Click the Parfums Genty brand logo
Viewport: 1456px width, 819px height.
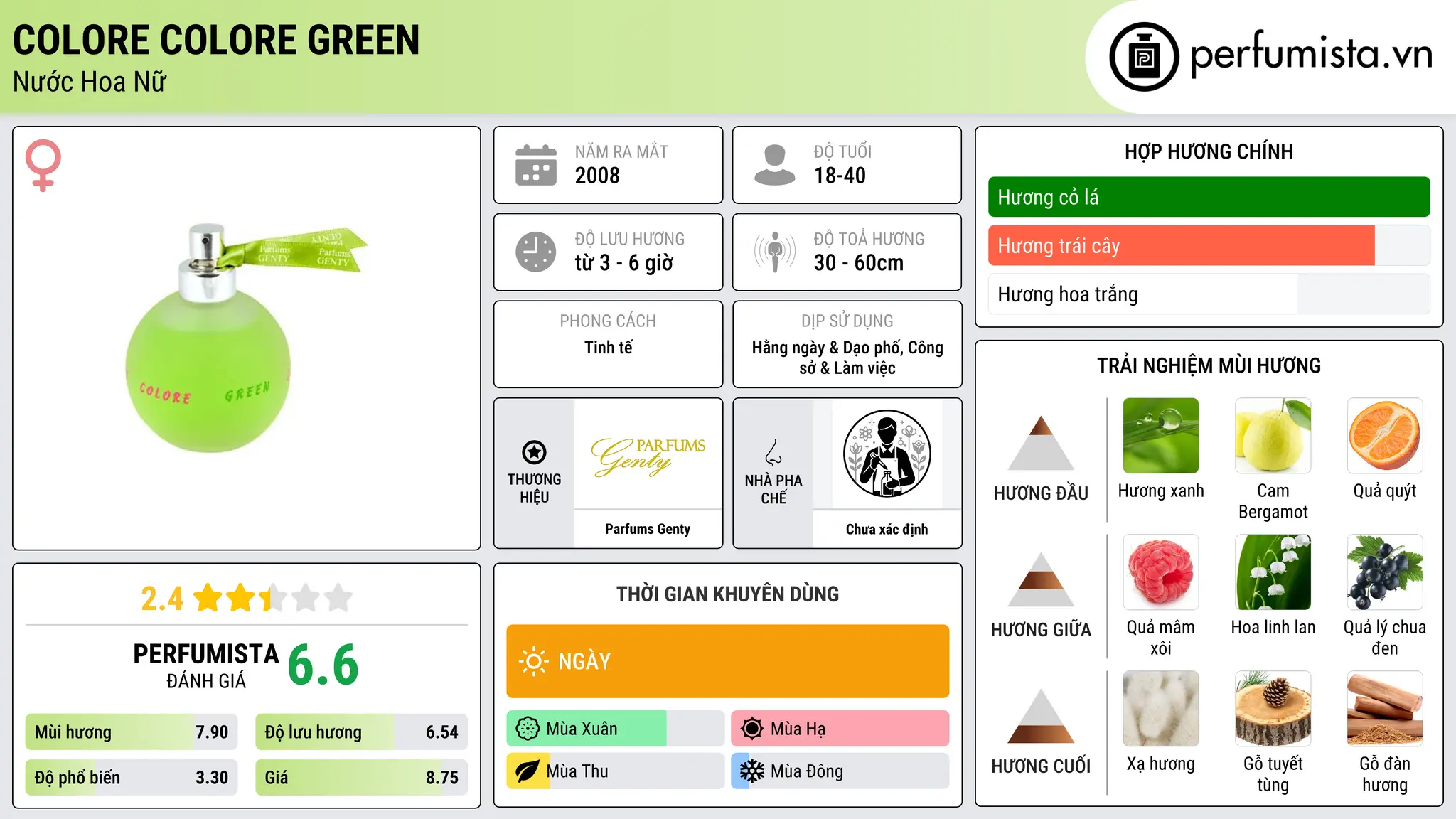[x=648, y=456]
